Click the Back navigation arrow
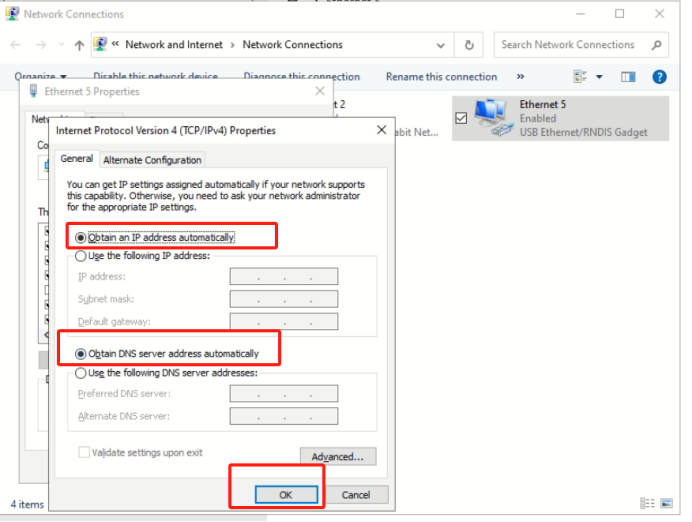The height and width of the screenshot is (522, 692). [15, 45]
